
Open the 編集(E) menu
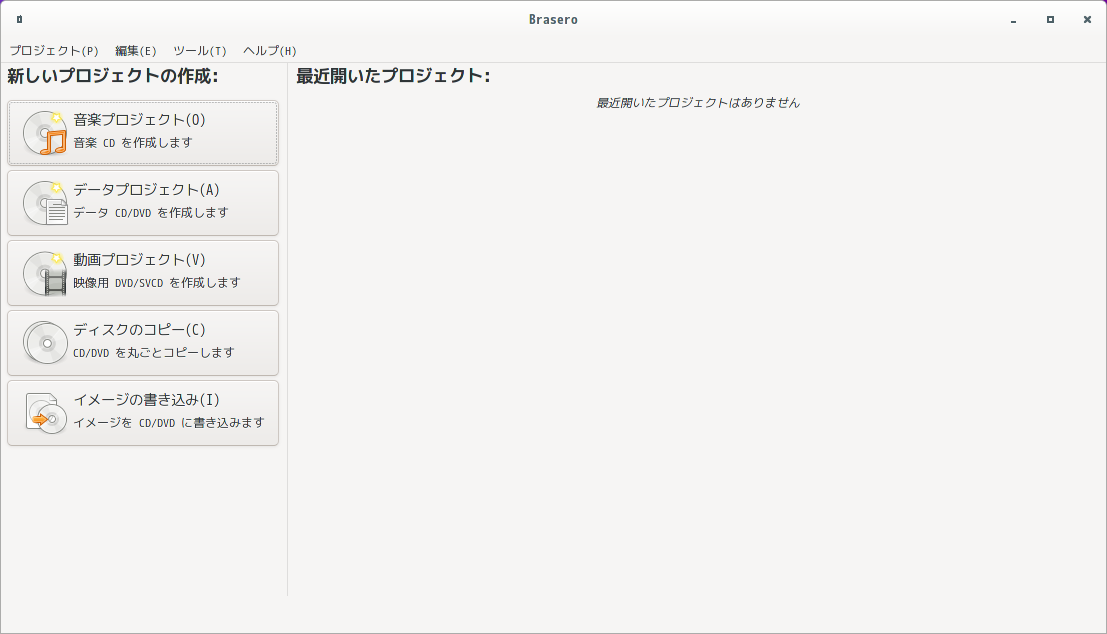[x=136, y=51]
